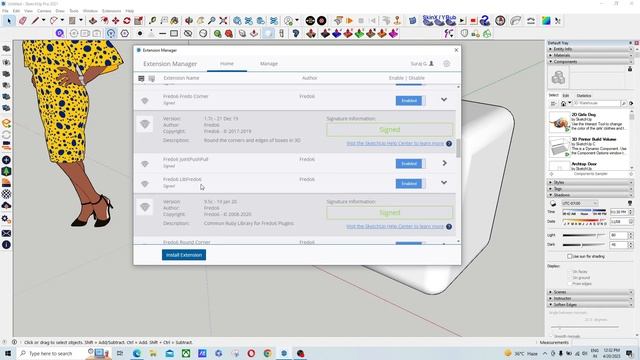Select the Rotate tool
This screenshot has width=640, height=360.
(x=127, y=20)
